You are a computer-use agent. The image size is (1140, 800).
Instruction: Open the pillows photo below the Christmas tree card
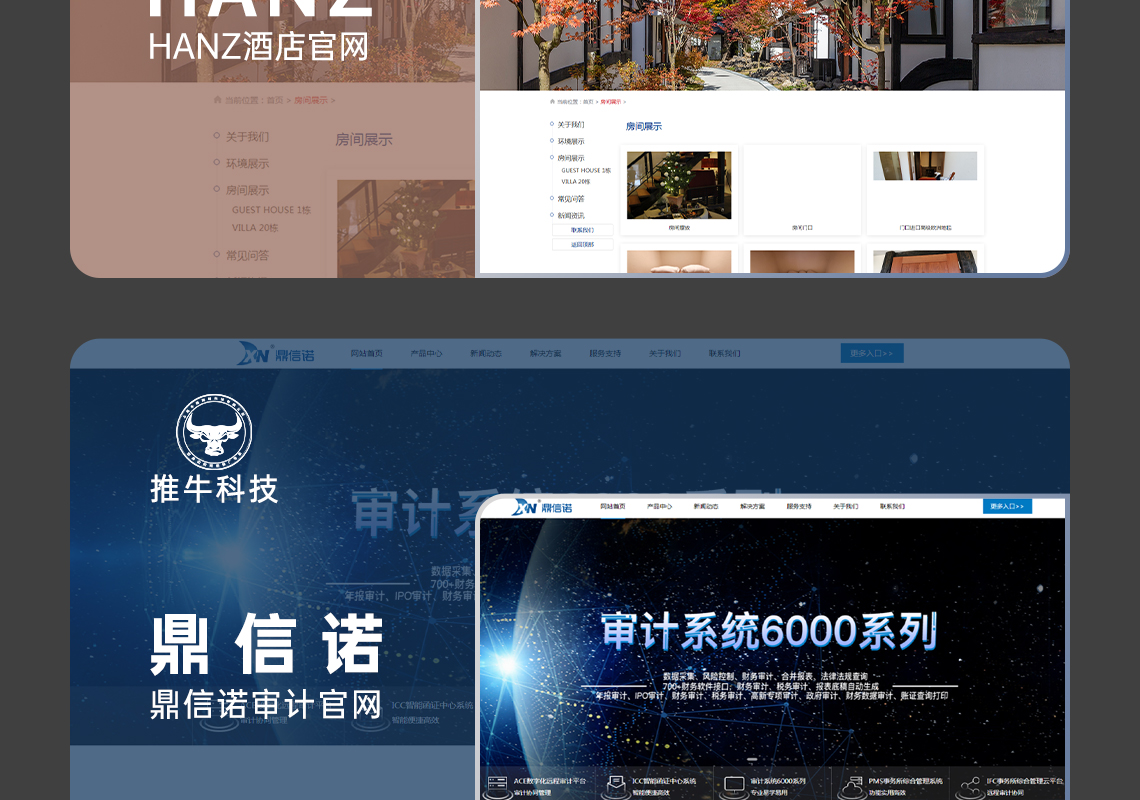[679, 262]
